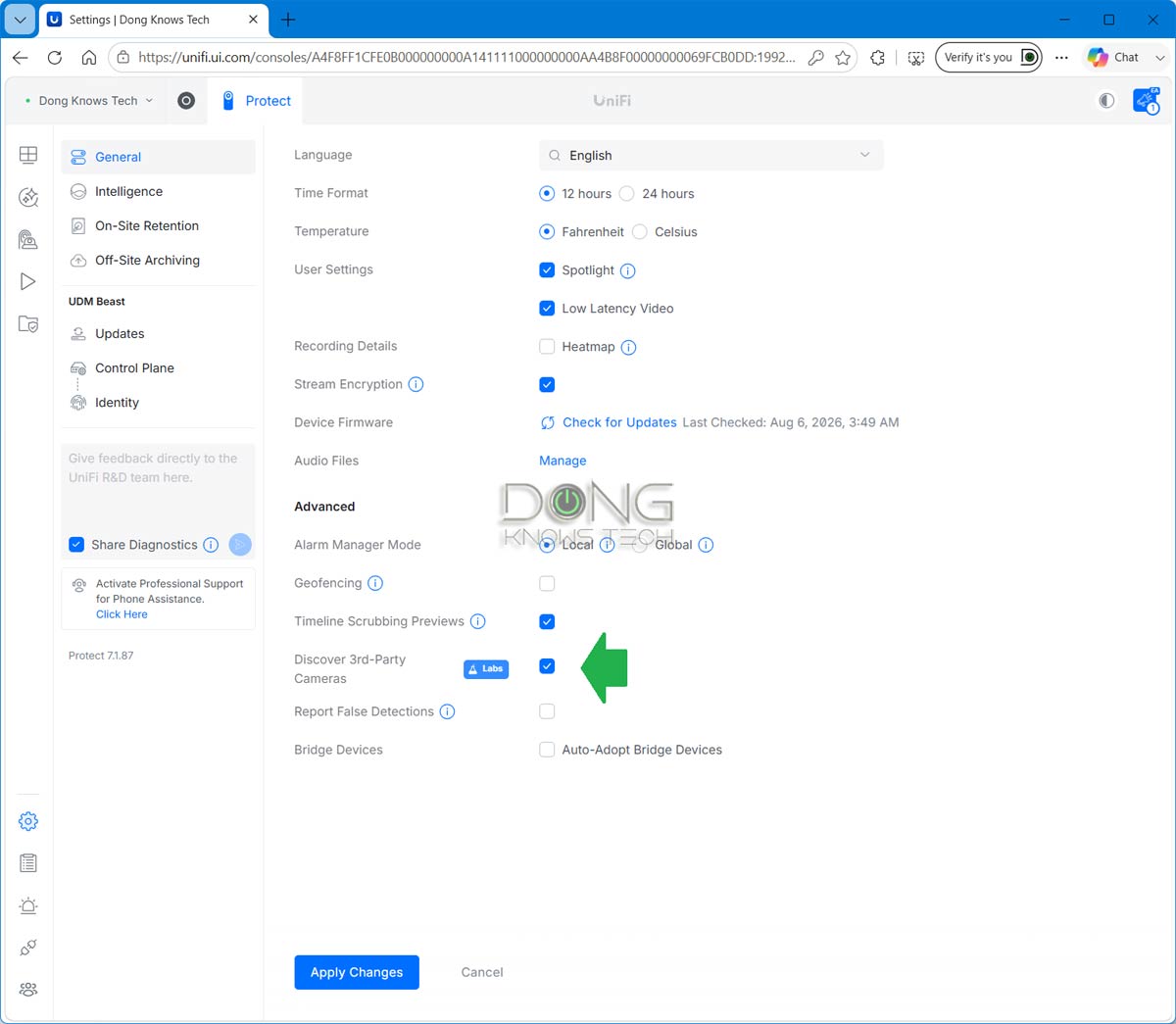The width and height of the screenshot is (1176, 1024).
Task: Toggle Stream Encryption checkbox
Action: [x=547, y=385]
